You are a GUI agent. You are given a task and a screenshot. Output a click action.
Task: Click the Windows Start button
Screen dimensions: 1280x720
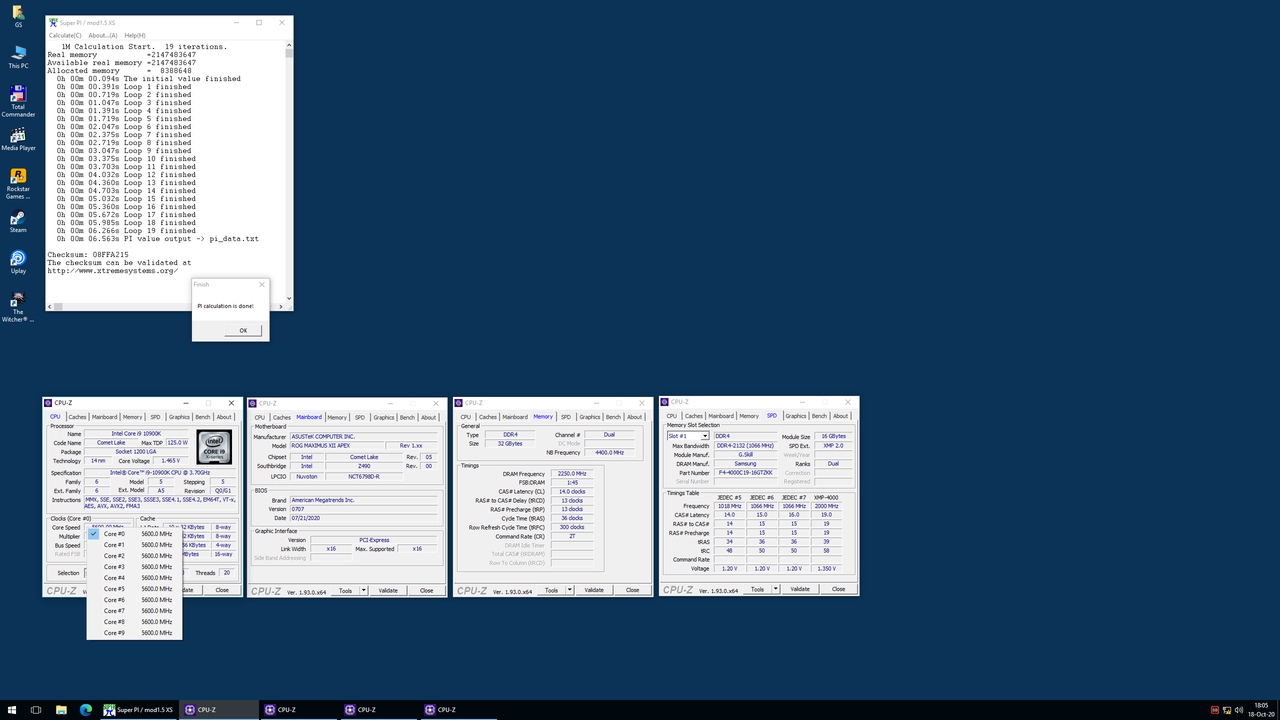10,710
